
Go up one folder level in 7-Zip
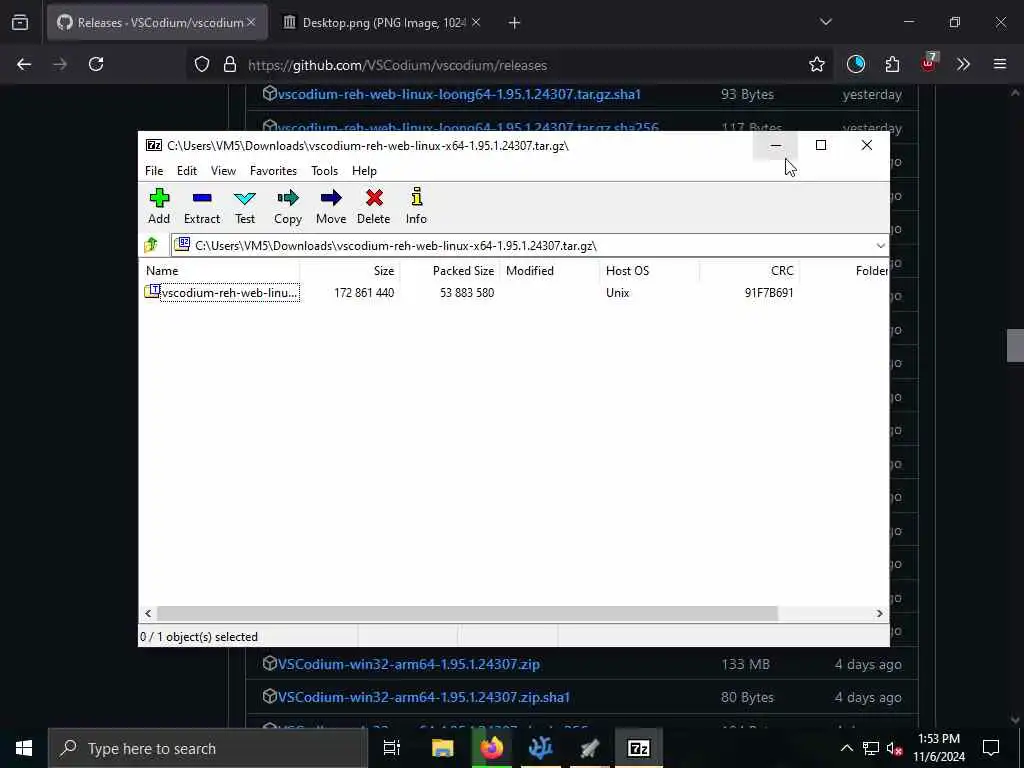coord(152,246)
